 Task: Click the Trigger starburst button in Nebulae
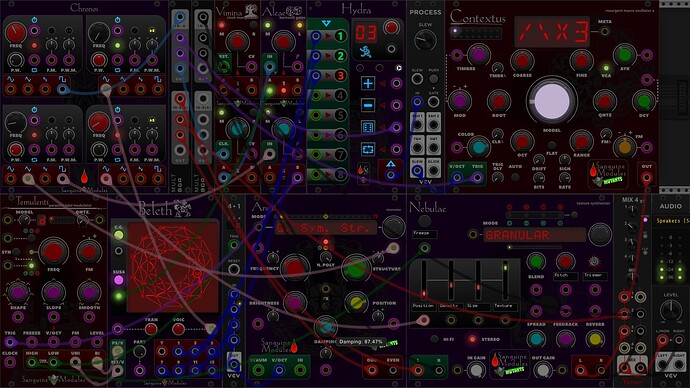click(594, 261)
